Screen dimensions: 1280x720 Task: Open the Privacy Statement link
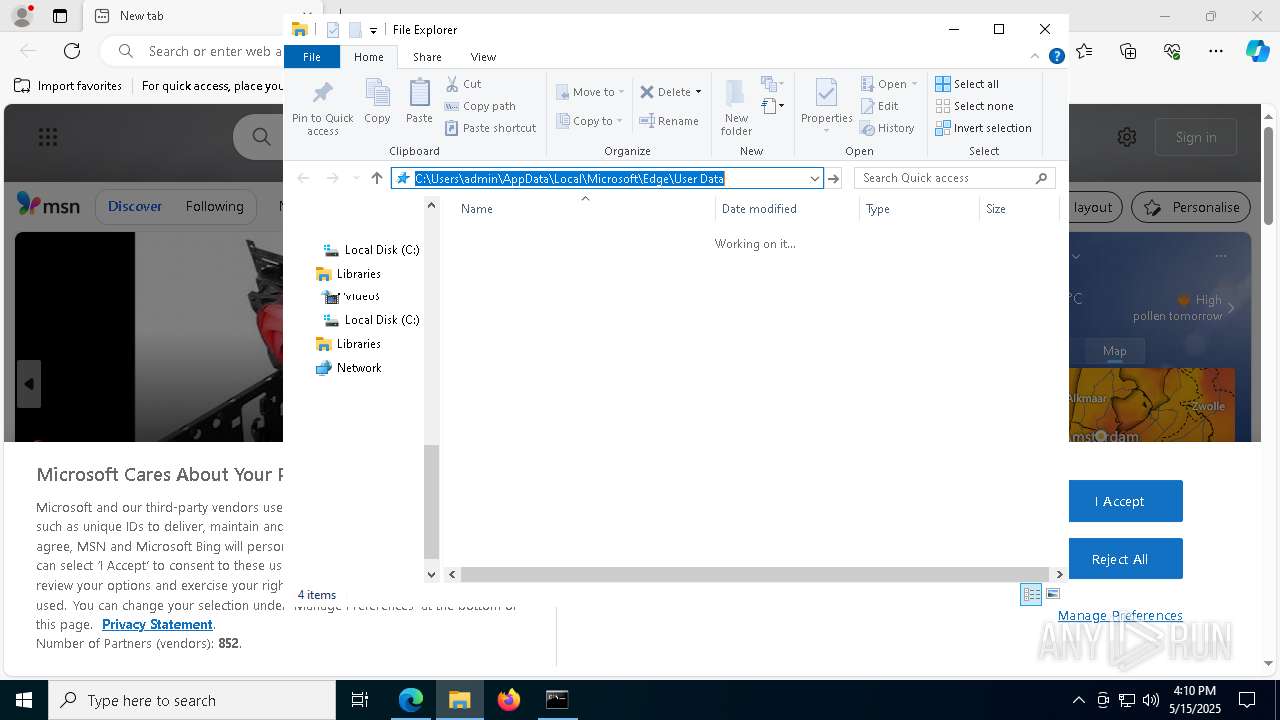click(x=157, y=624)
